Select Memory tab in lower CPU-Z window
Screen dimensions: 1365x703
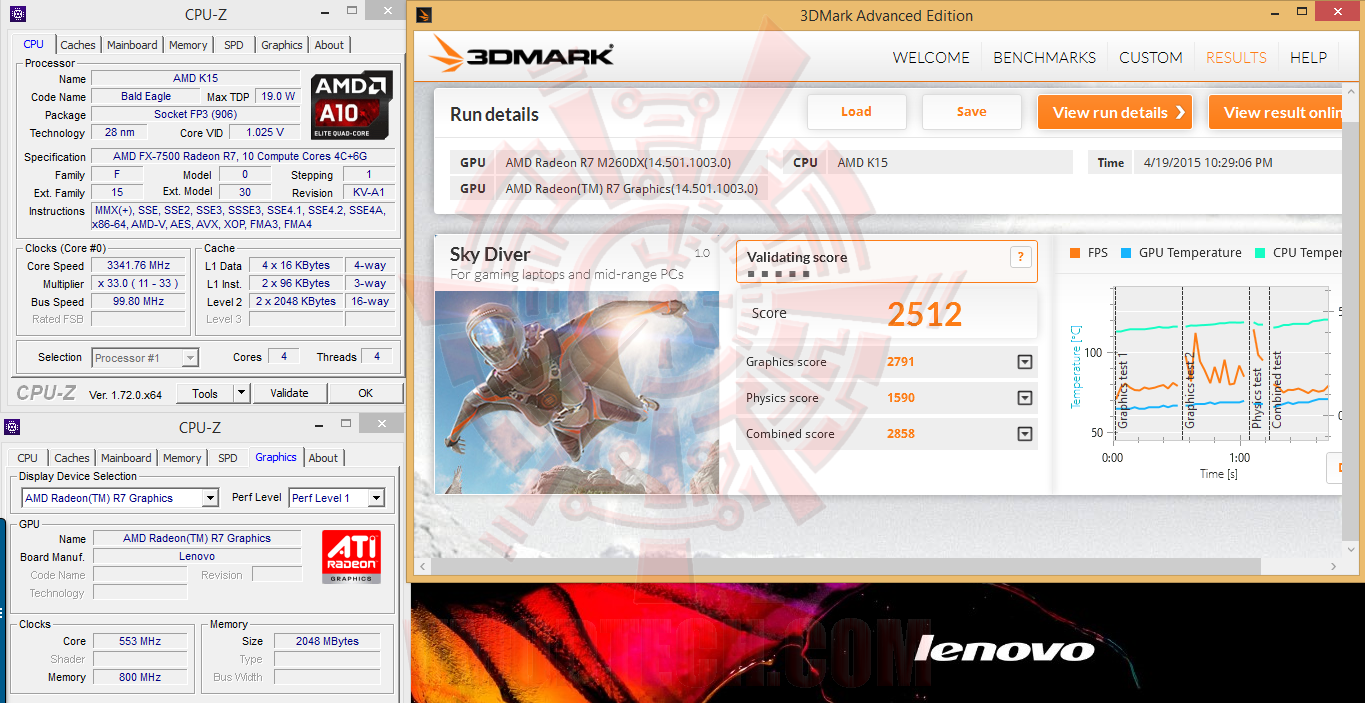(x=182, y=458)
